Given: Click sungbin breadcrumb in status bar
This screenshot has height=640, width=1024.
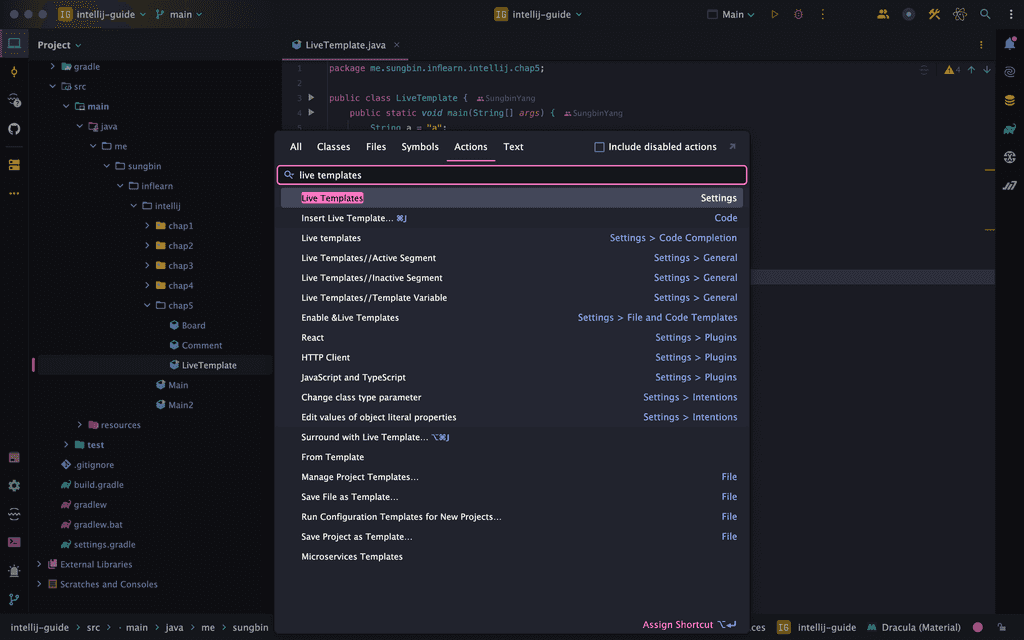Looking at the screenshot, I should pyautogui.click(x=250, y=628).
